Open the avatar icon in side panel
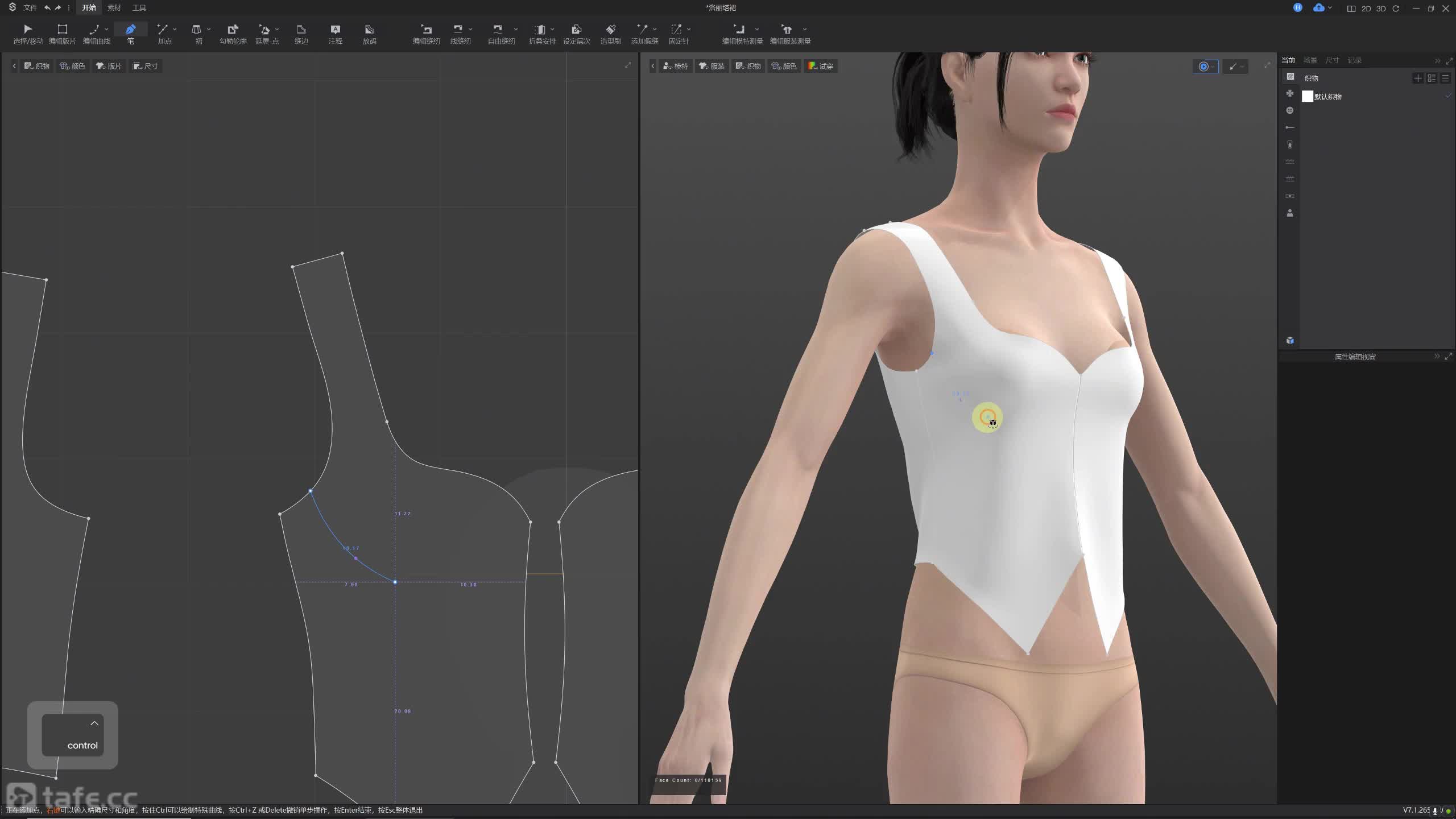Image resolution: width=1456 pixels, height=819 pixels. [1290, 213]
